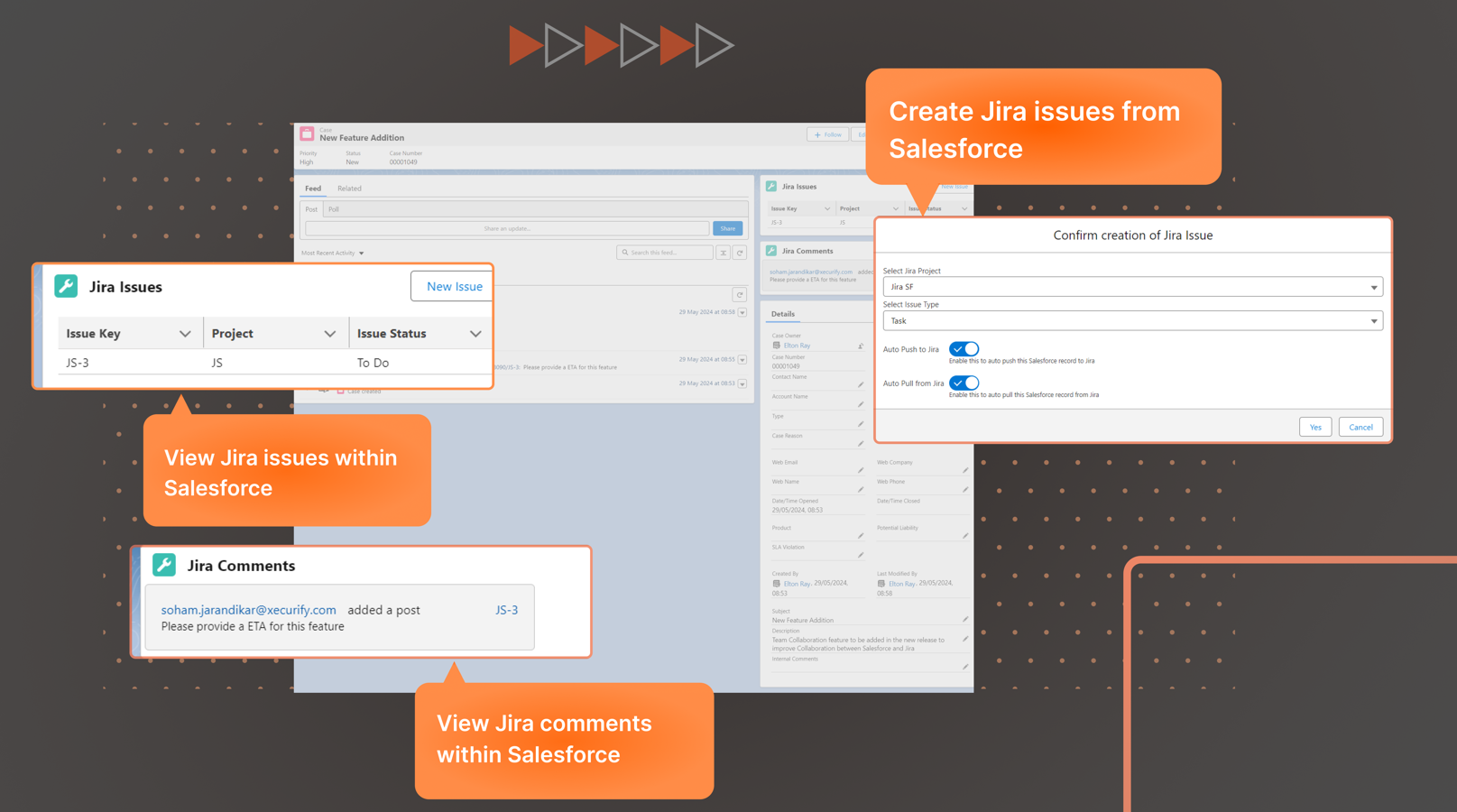Click the edit pencil for Potential Liability
This screenshot has width=1457, height=812.
965,536
